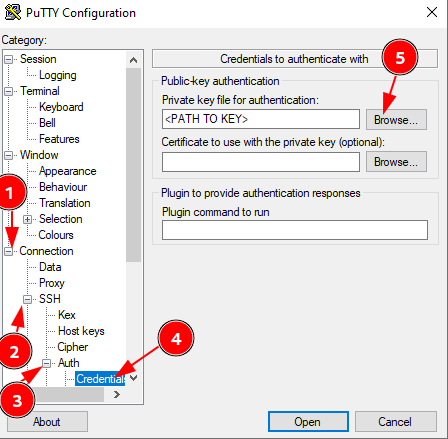This screenshot has height=439, width=448.
Task: Click category tree scroll up arrow
Action: pyautogui.click(x=134, y=60)
